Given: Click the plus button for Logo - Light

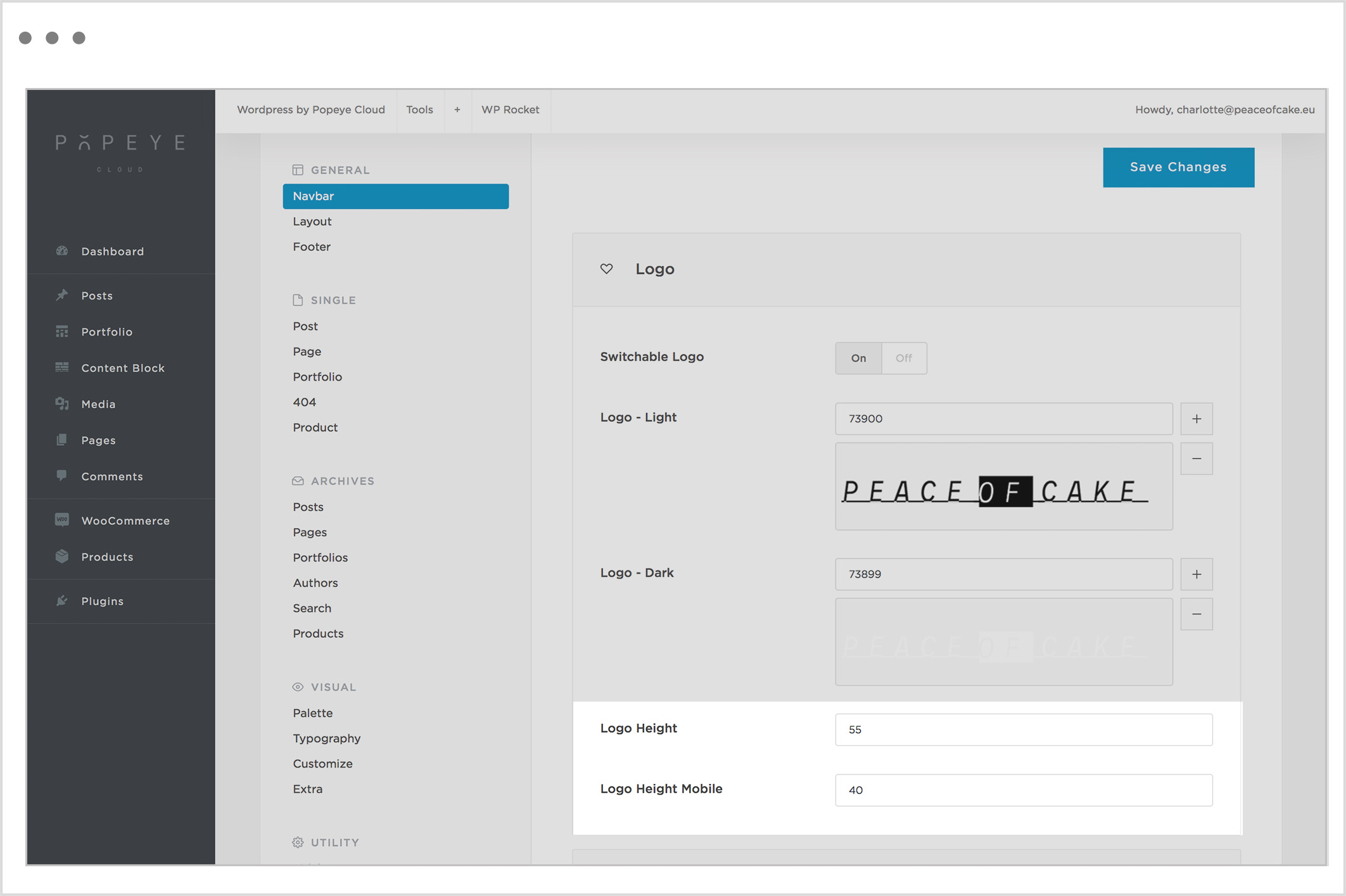Looking at the screenshot, I should (x=1197, y=419).
